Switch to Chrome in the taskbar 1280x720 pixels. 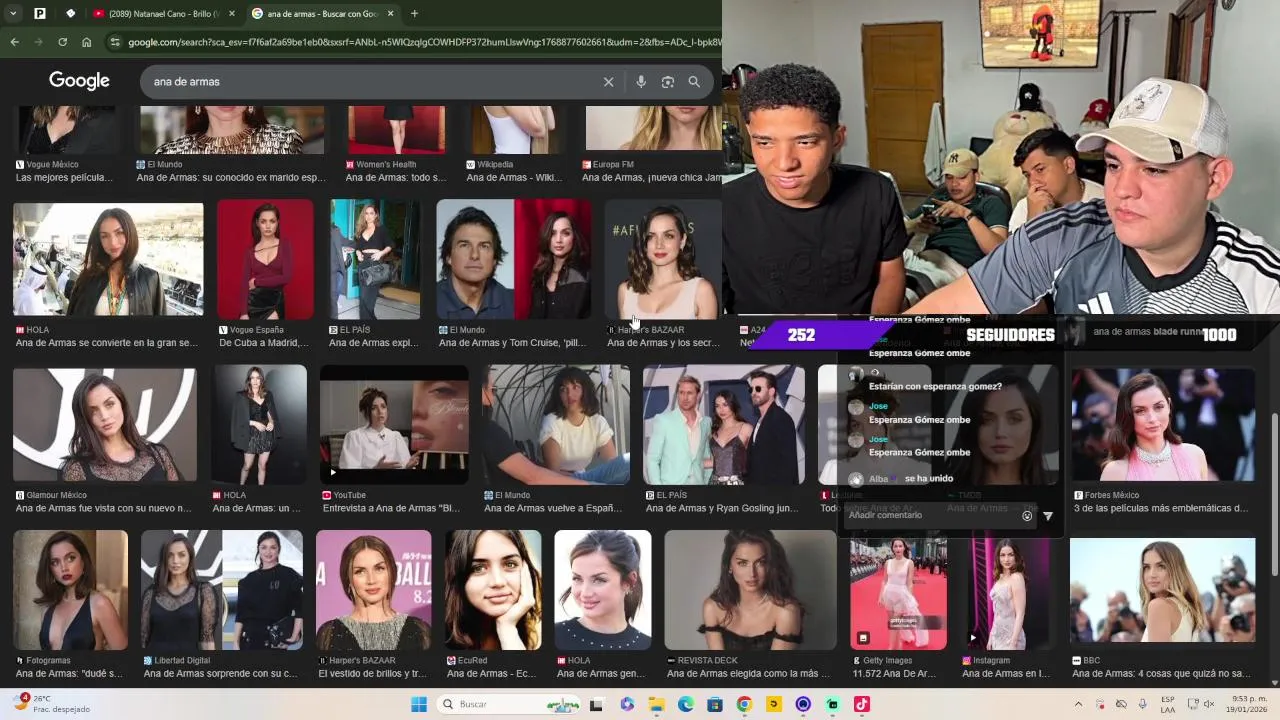[x=744, y=704]
